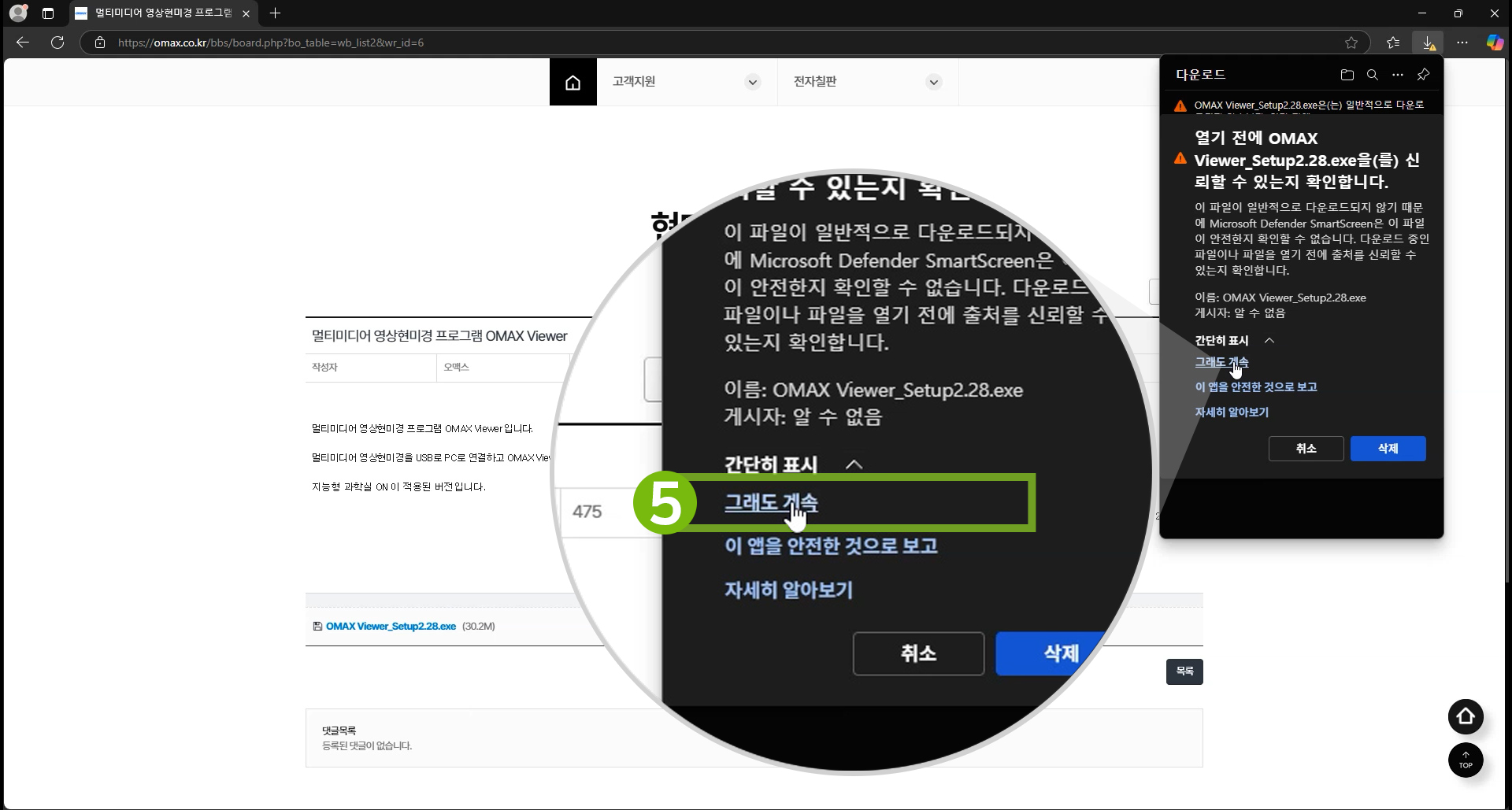Expand the 고객지원 dropdown menu
Viewport: 1512px width, 810px height.
coord(752,82)
